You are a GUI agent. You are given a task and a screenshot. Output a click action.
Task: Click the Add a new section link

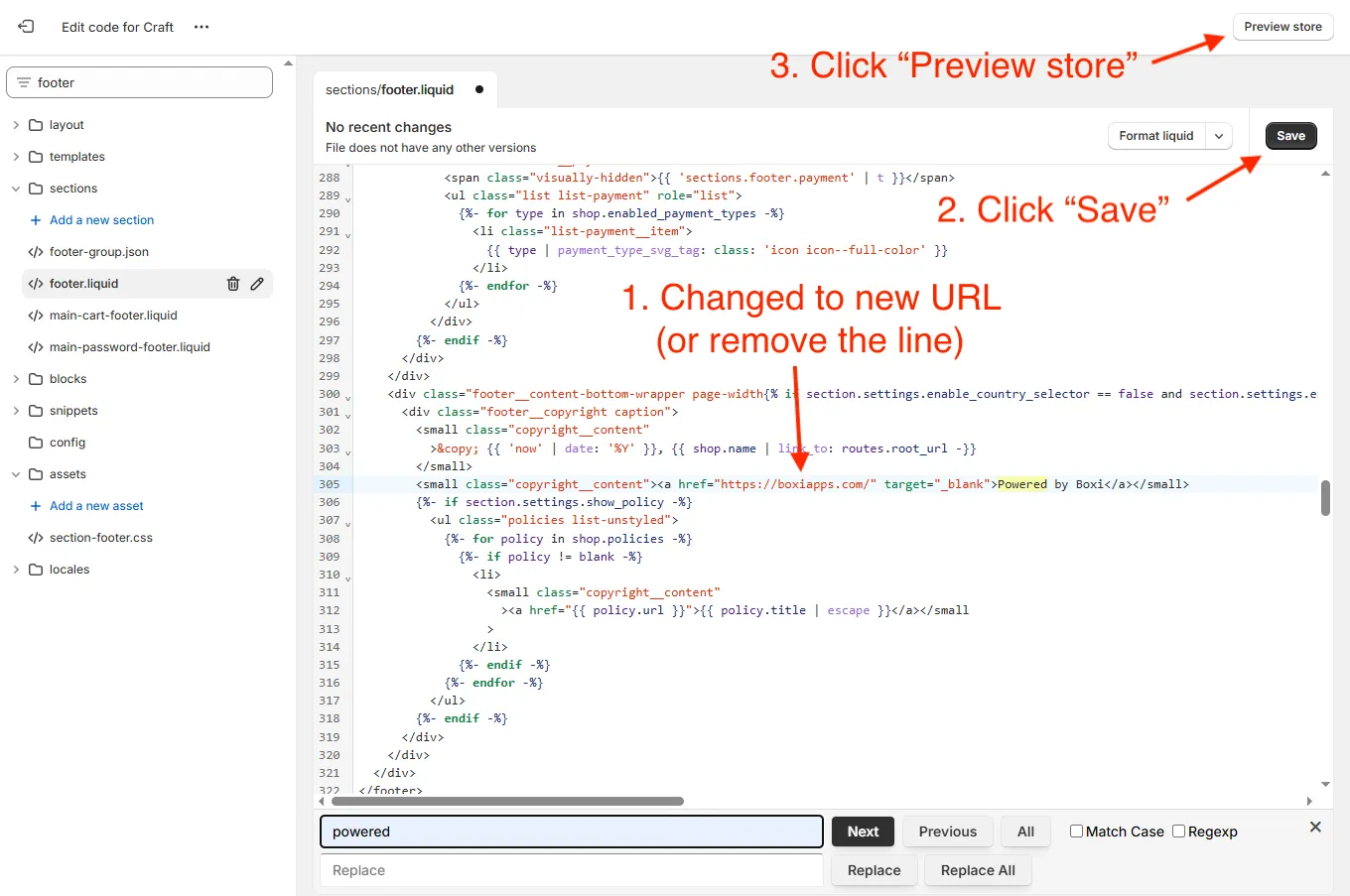click(100, 219)
